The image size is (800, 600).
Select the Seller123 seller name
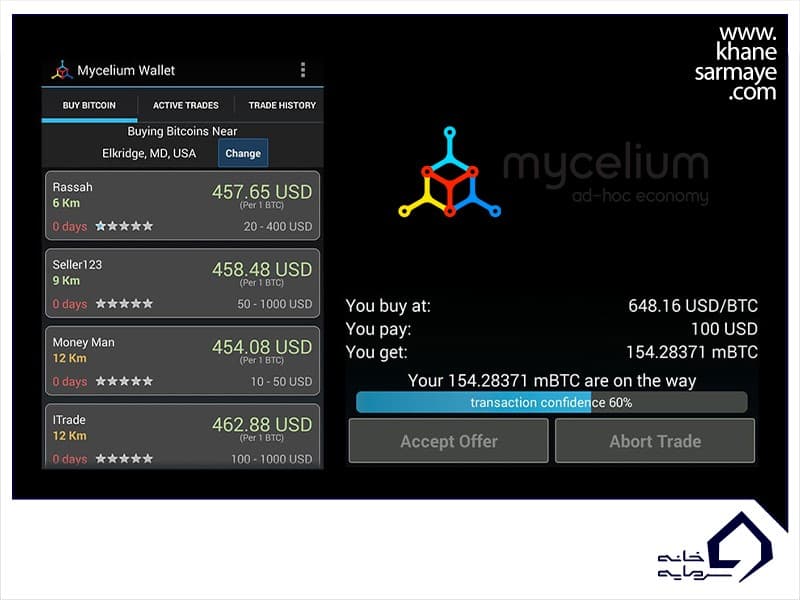(x=77, y=265)
